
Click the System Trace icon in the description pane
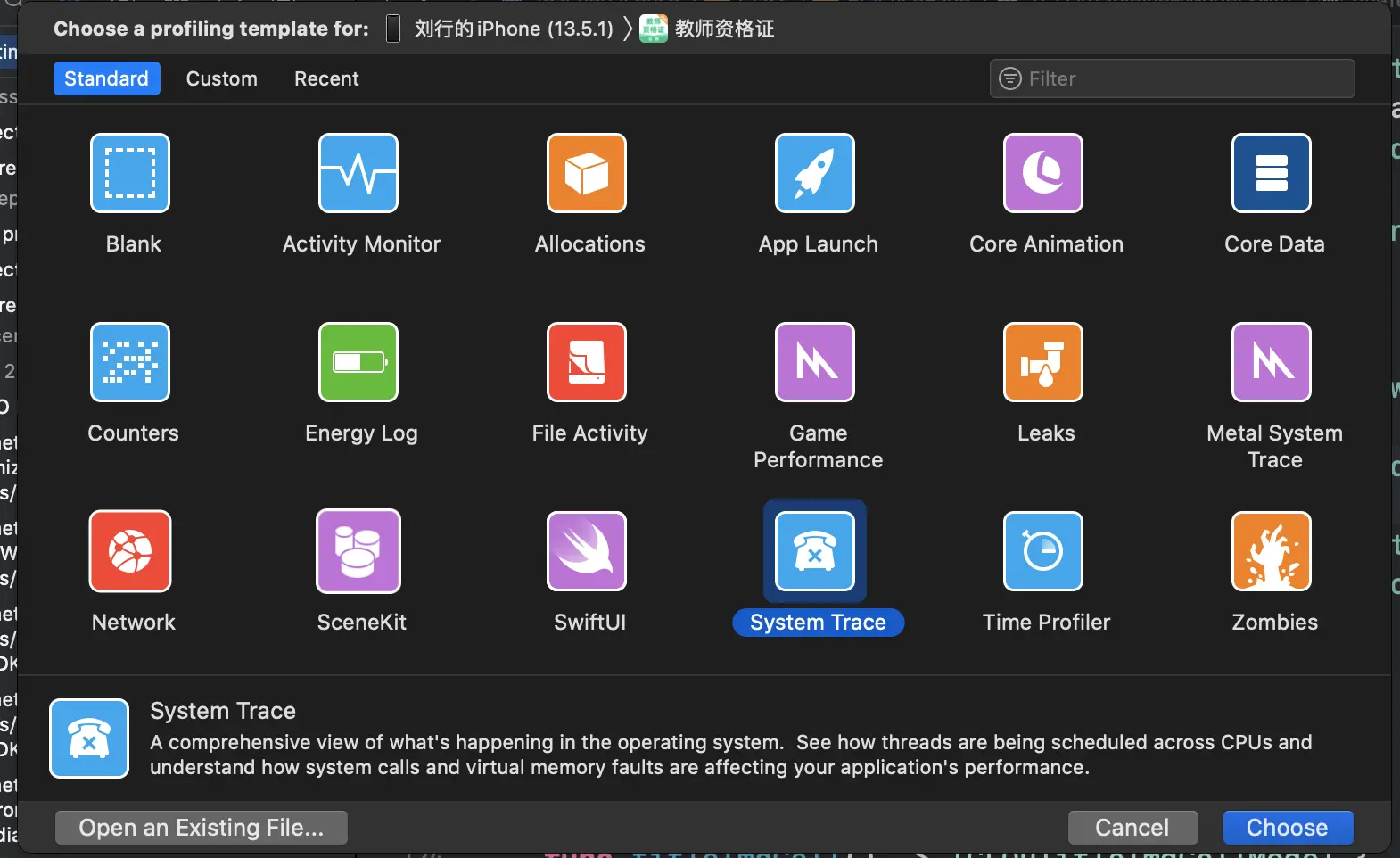89,738
